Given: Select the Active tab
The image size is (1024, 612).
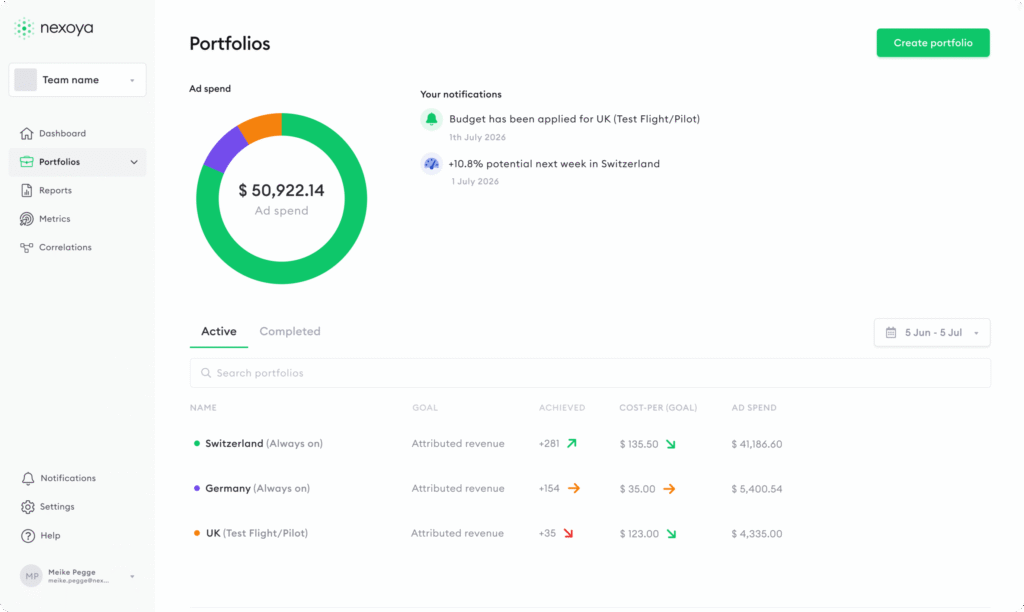Looking at the screenshot, I should [219, 331].
